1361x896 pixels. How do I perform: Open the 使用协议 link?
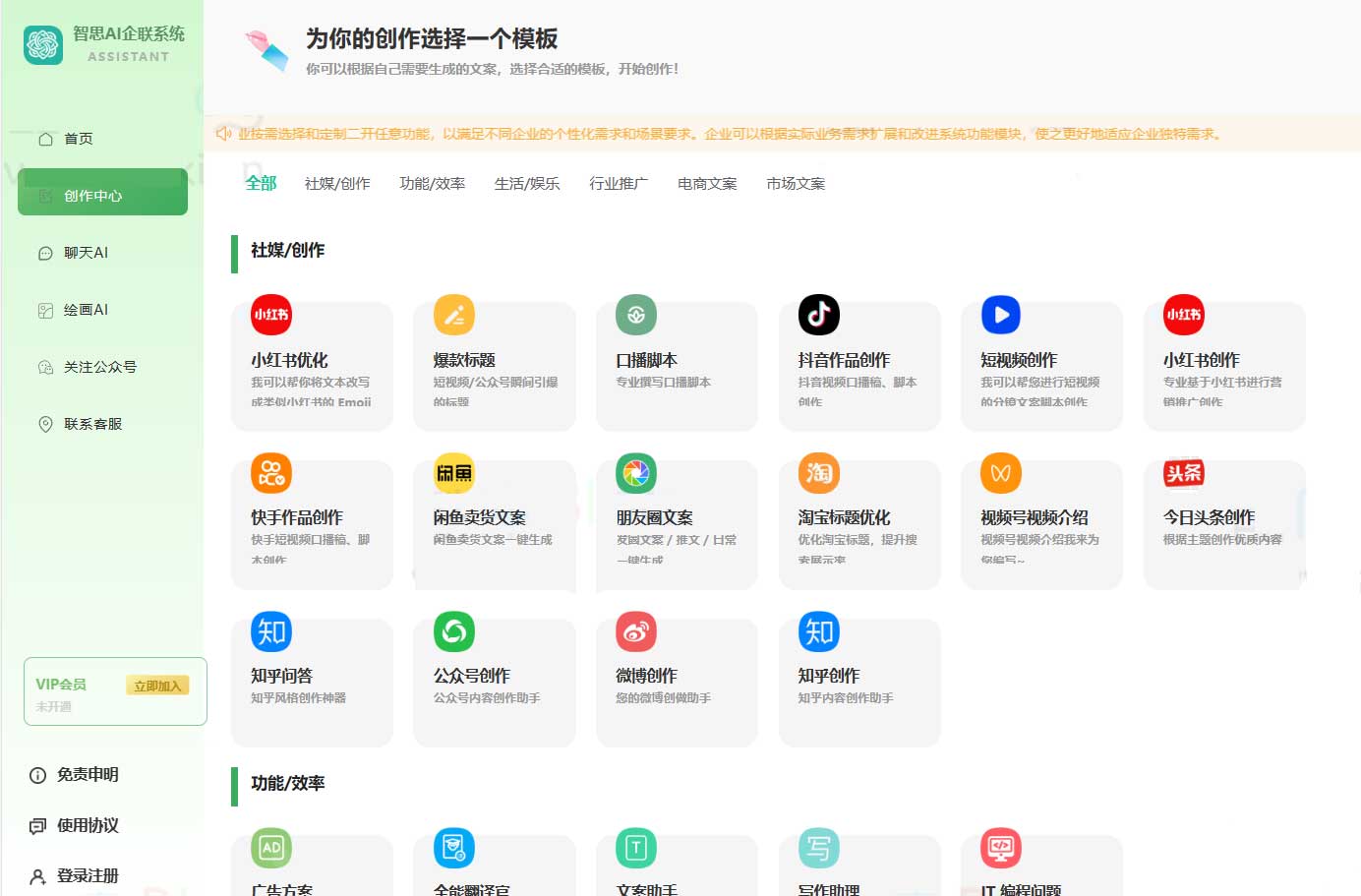(88, 826)
